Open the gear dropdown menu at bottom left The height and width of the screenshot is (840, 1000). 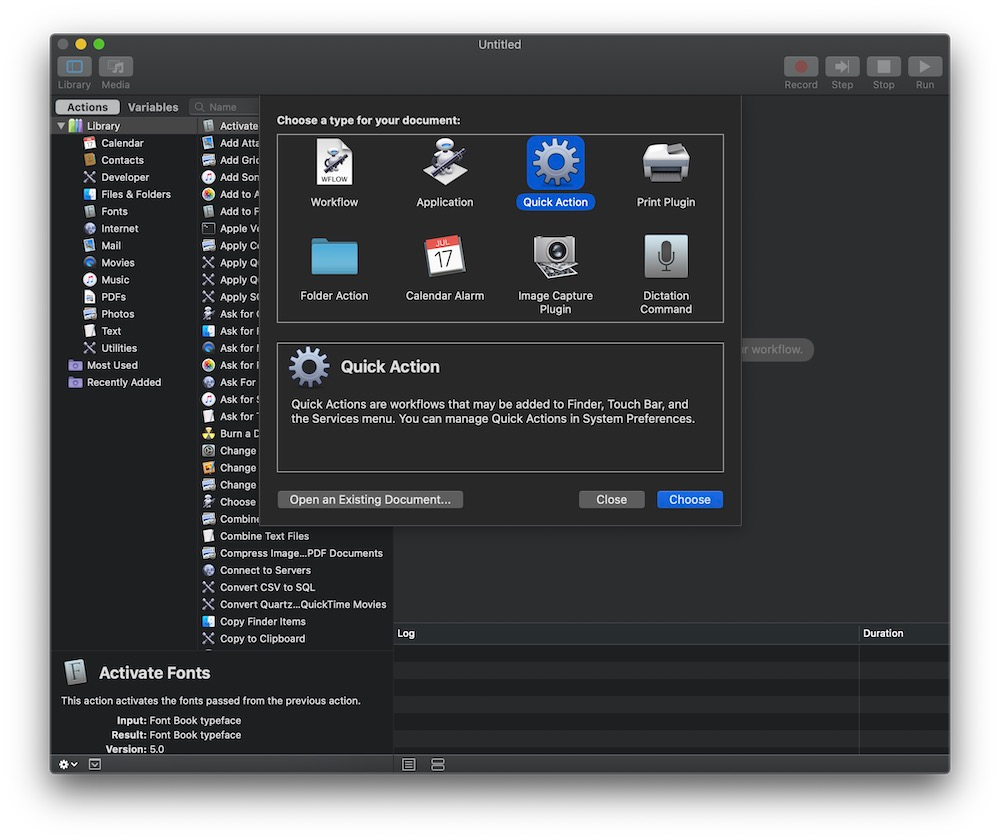click(68, 764)
